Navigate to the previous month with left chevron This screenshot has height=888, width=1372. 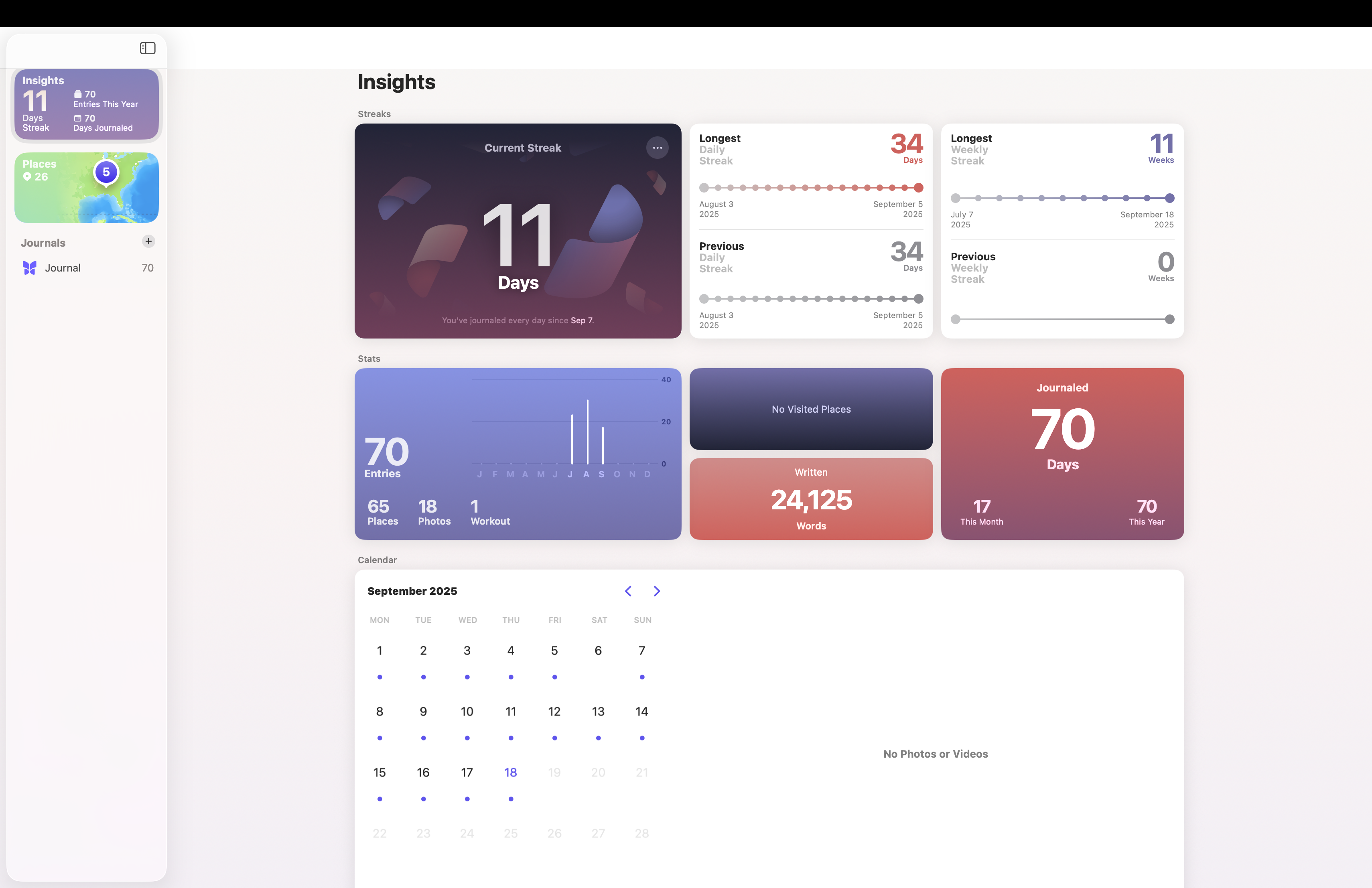pyautogui.click(x=628, y=591)
